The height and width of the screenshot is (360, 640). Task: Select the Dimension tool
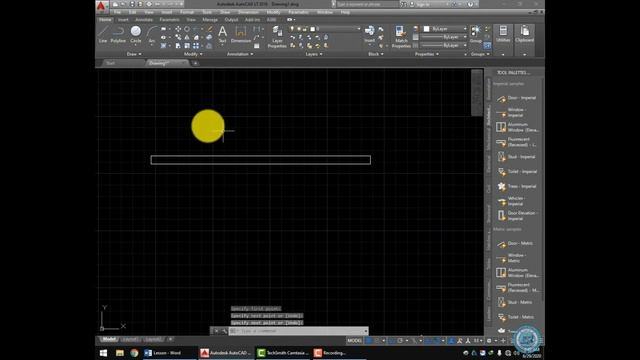tap(241, 34)
